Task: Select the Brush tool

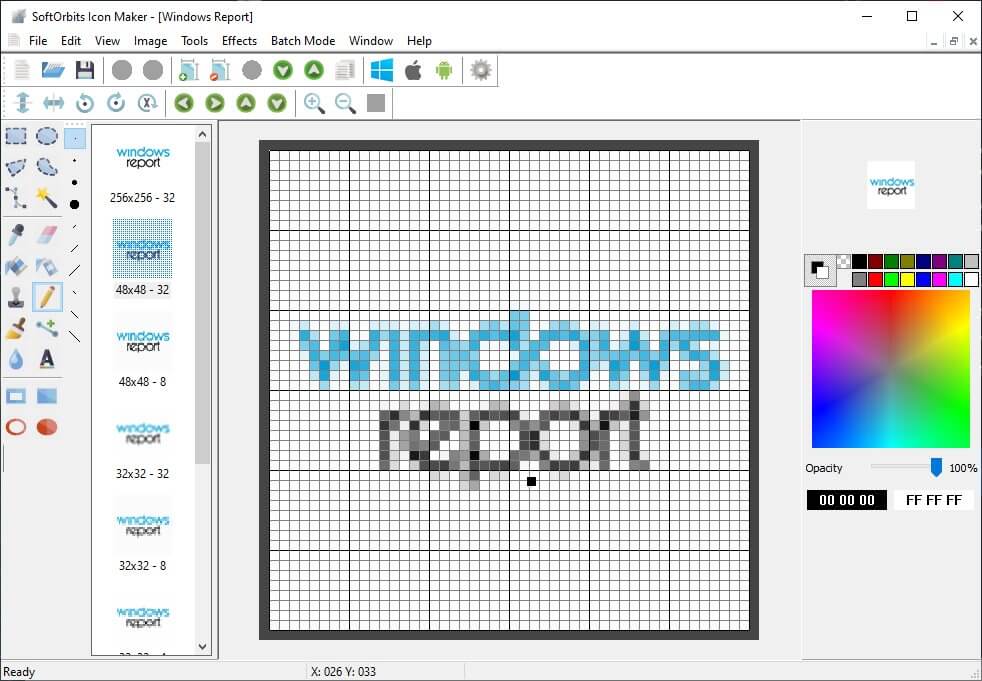Action: click(x=16, y=328)
